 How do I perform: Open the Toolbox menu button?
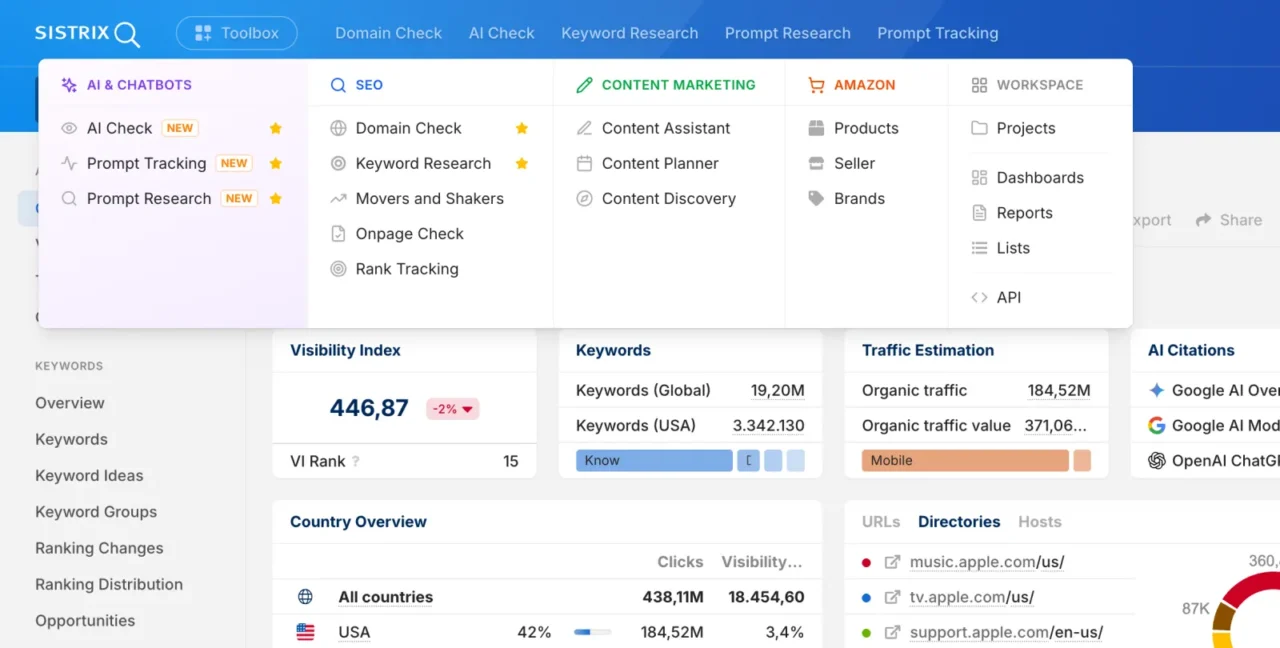[x=237, y=33]
